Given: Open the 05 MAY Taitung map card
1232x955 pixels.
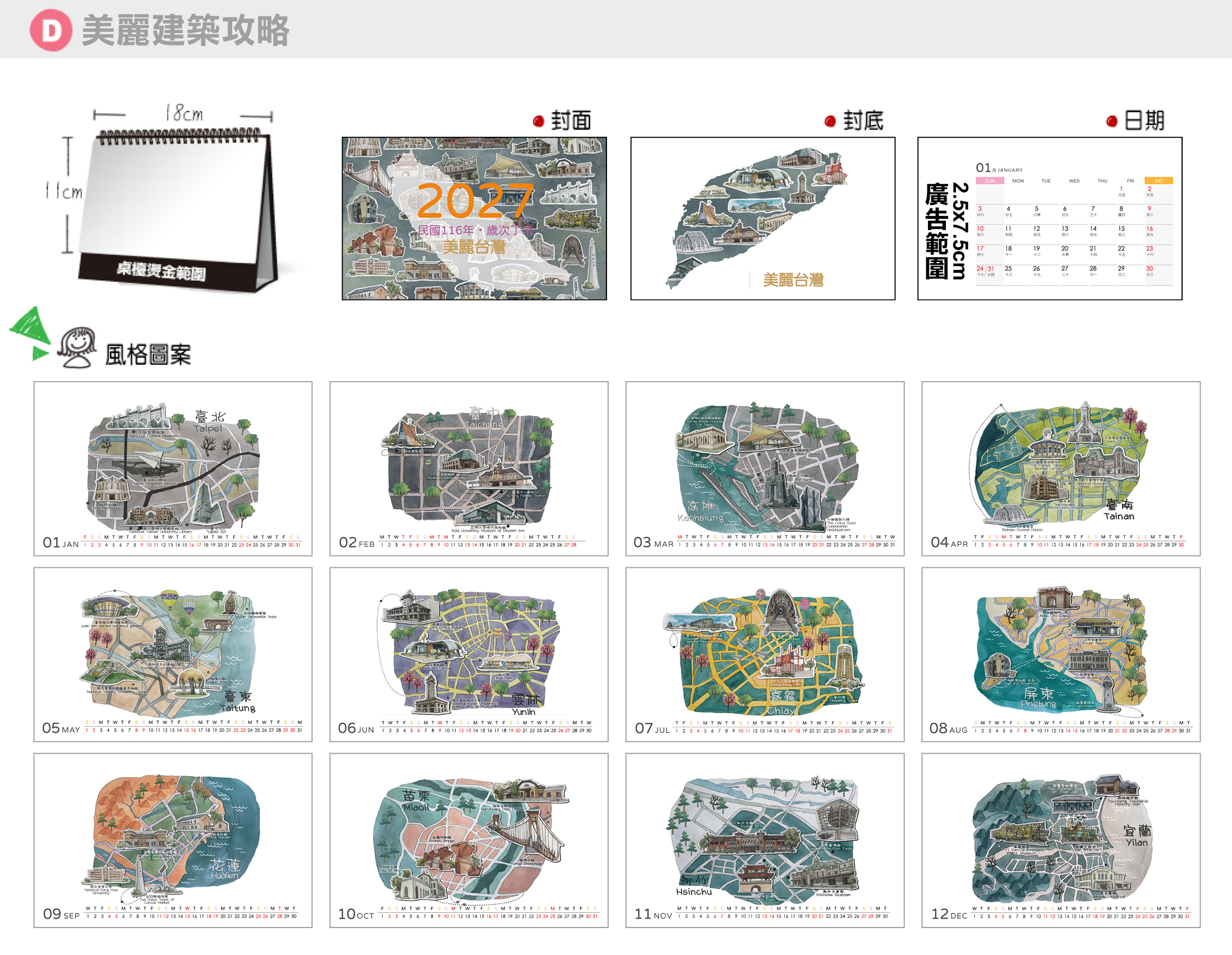Looking at the screenshot, I should point(173,655).
